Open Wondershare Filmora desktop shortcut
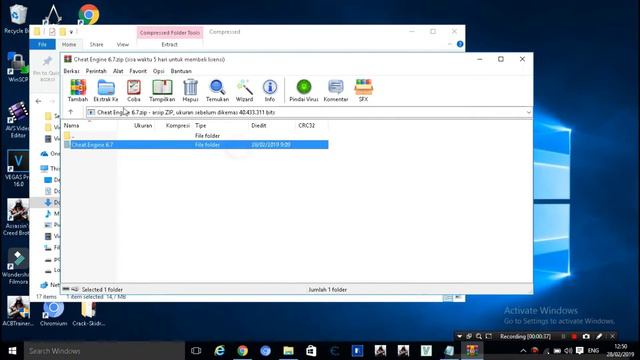 (18, 267)
